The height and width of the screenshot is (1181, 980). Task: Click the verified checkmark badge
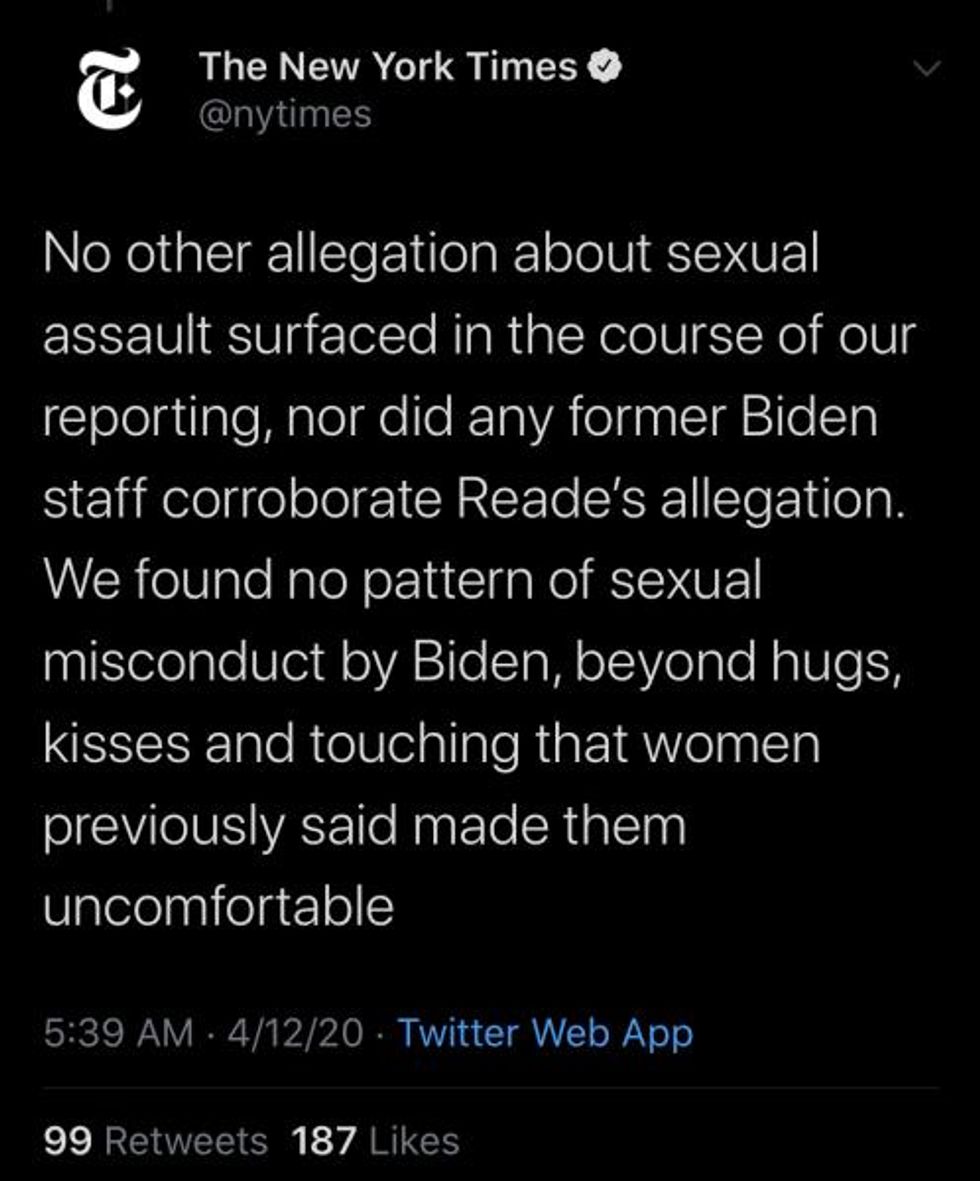(x=607, y=68)
